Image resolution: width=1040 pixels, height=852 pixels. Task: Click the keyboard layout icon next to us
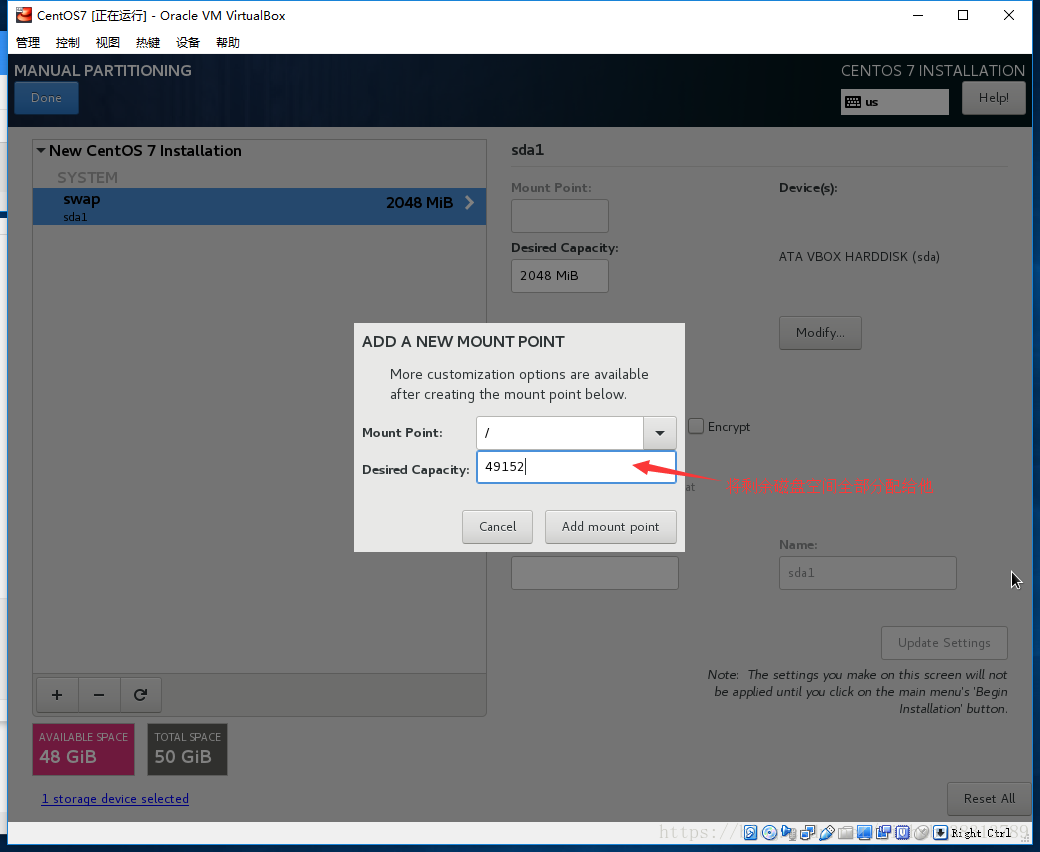coord(853,102)
